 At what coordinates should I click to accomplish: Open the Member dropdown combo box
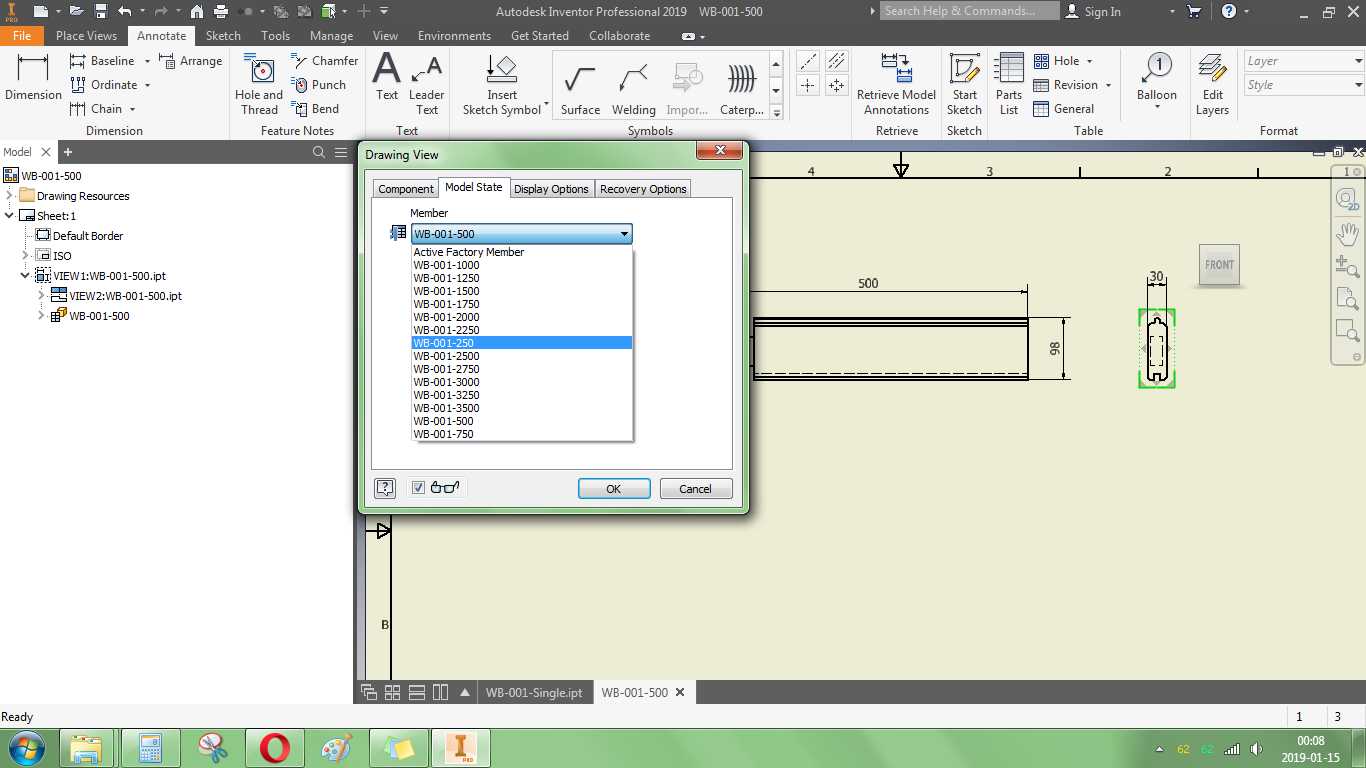pyautogui.click(x=521, y=234)
